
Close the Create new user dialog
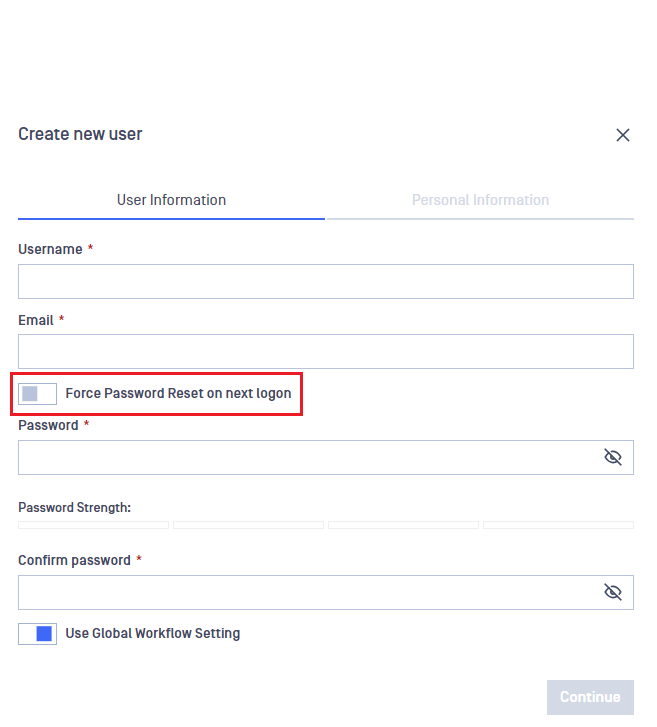click(x=623, y=135)
